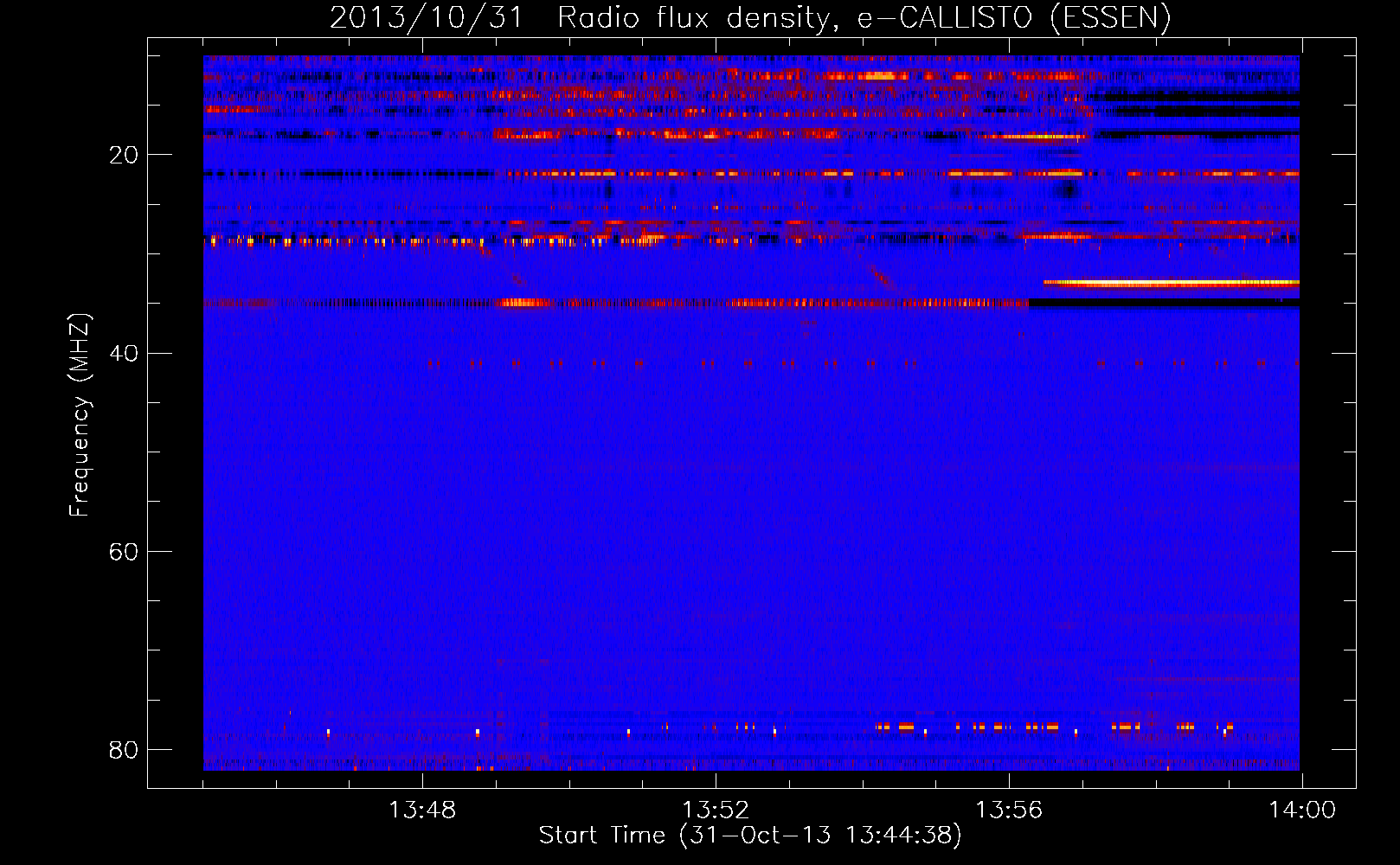Click the plot title 'Radio flux density, e-CALLISTO (ESSEN)'
1400x865 pixels.
coord(864,17)
